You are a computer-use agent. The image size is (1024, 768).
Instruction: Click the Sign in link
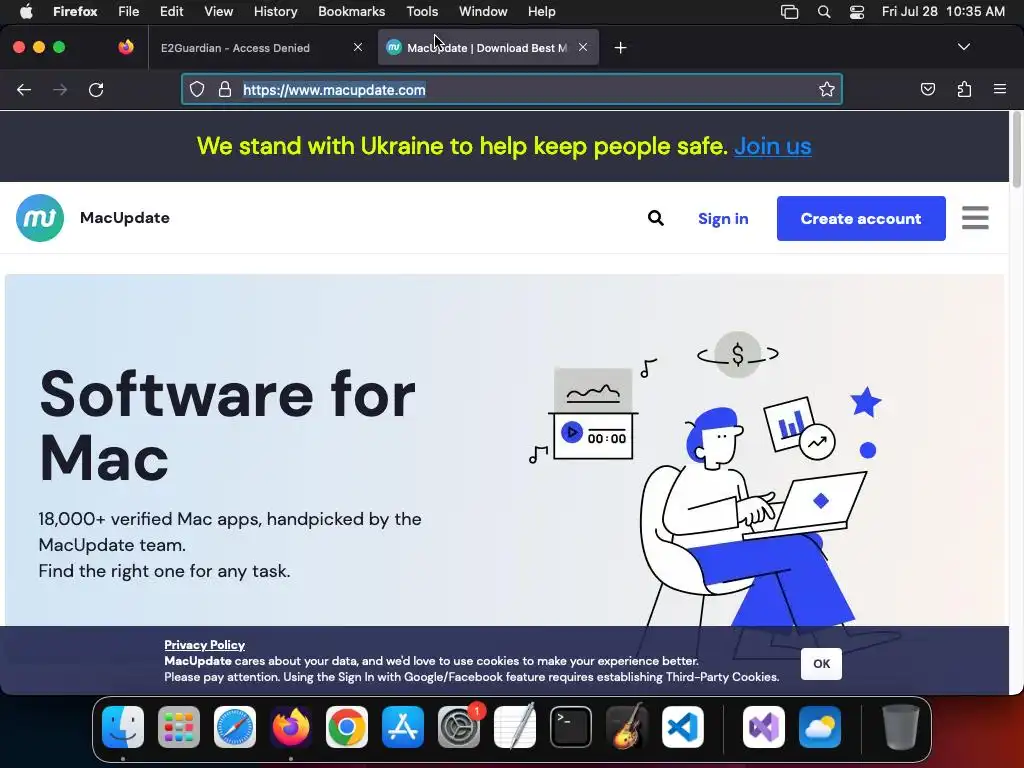coord(723,219)
